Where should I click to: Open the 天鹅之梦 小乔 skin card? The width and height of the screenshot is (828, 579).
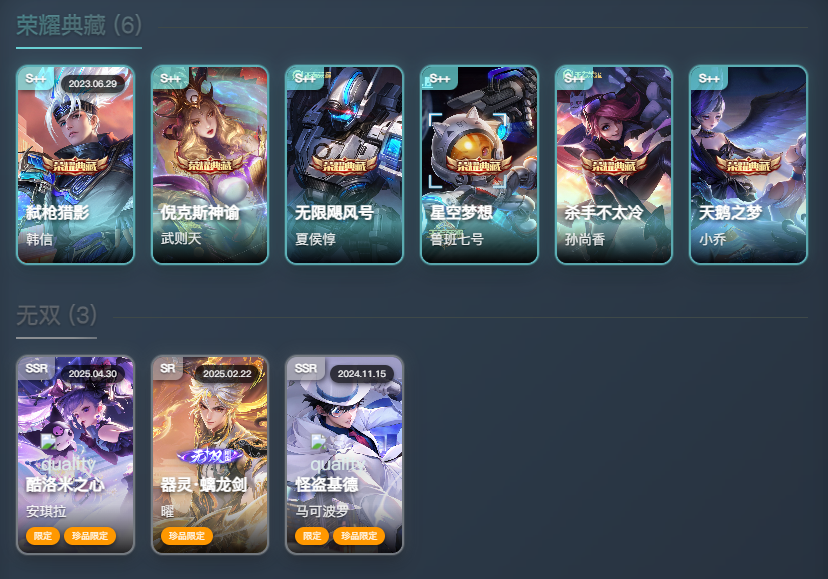748,165
